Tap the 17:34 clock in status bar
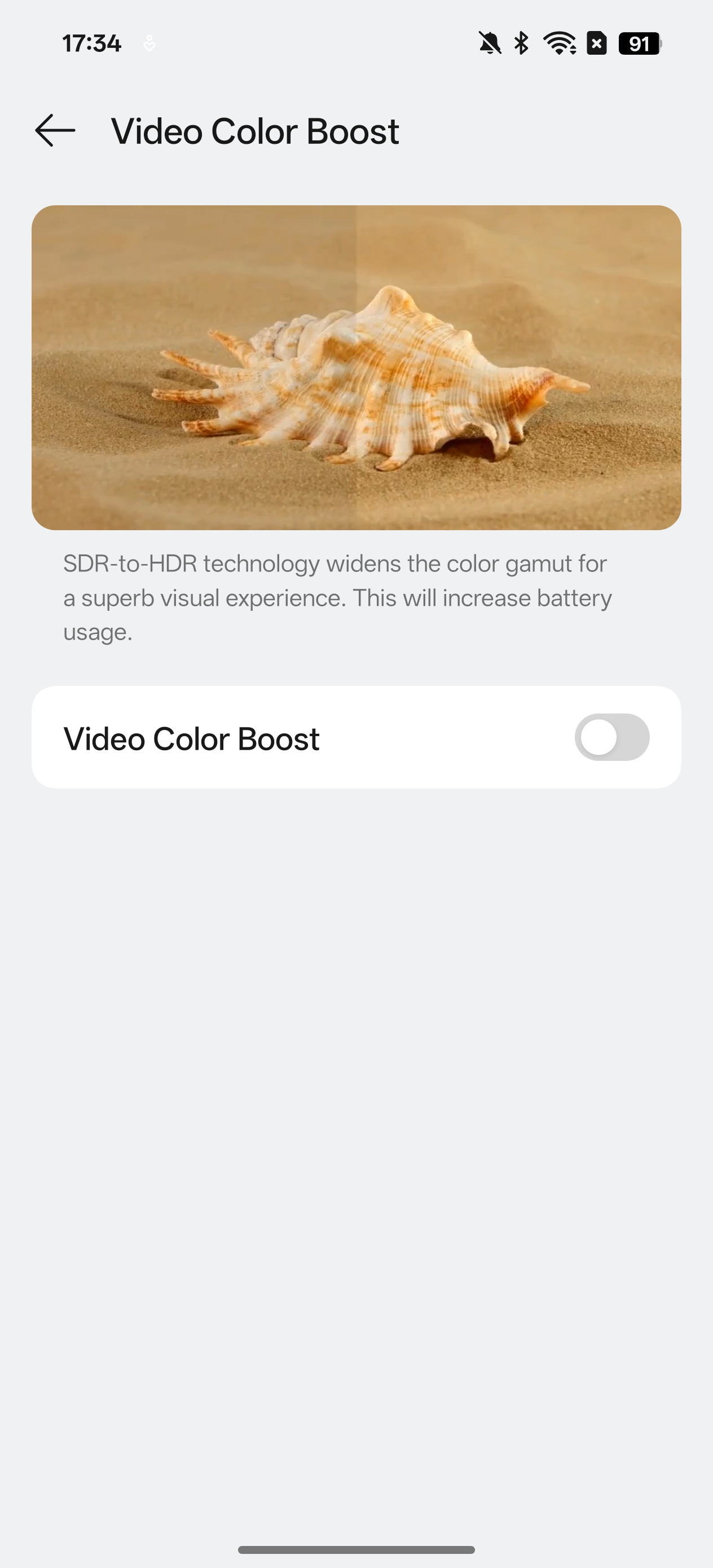The width and height of the screenshot is (713, 1568). point(92,44)
